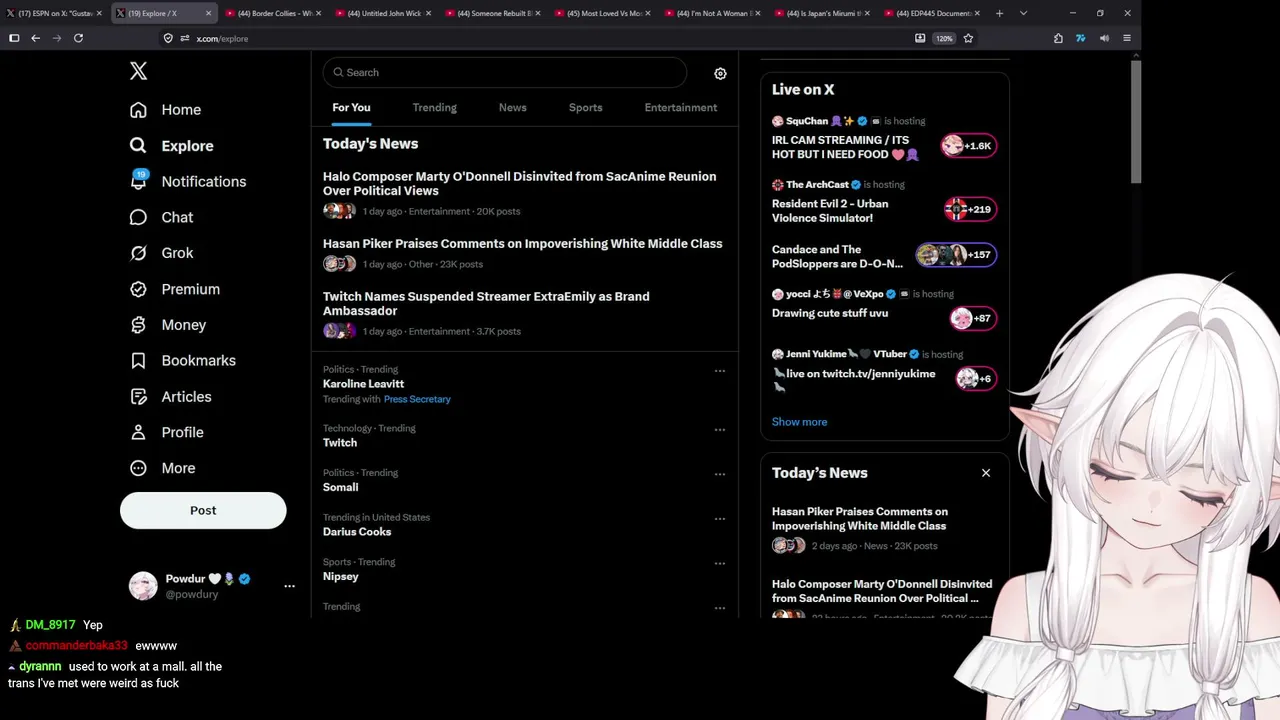Select the For You tab
Screen dimensions: 1280x720
[351, 108]
